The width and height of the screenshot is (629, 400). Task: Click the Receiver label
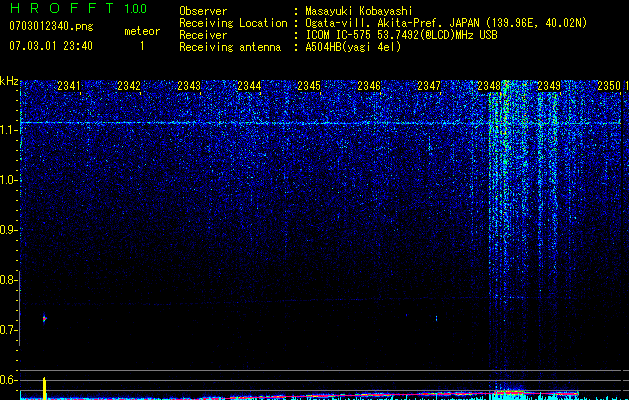(x=203, y=35)
